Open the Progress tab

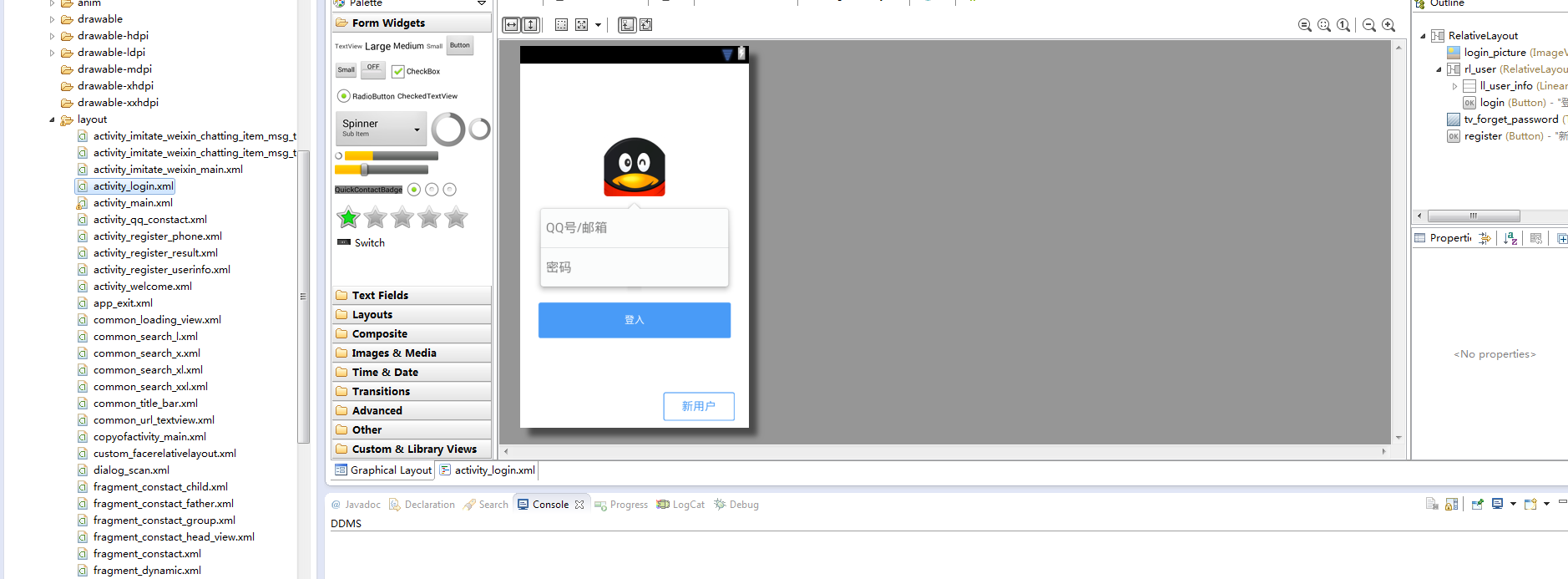(x=621, y=505)
